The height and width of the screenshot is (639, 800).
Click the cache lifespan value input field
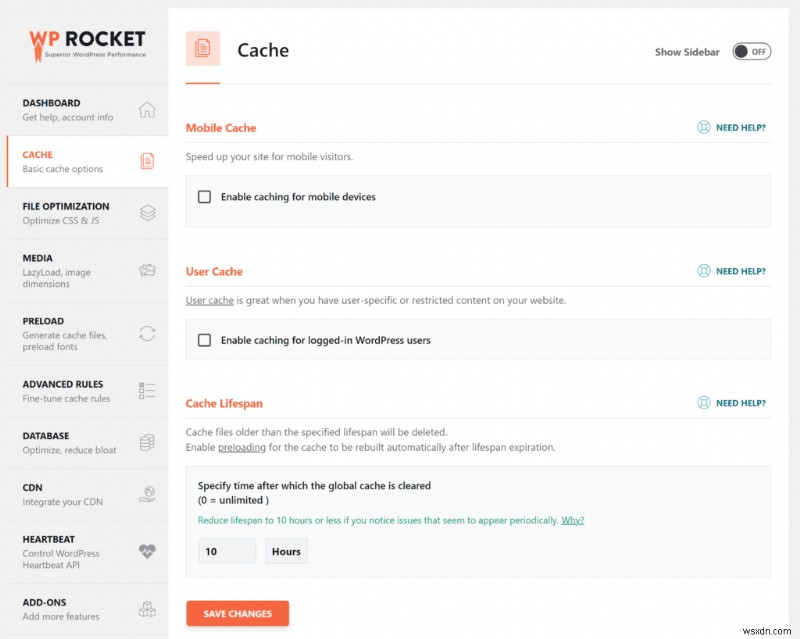pyautogui.click(x=227, y=551)
